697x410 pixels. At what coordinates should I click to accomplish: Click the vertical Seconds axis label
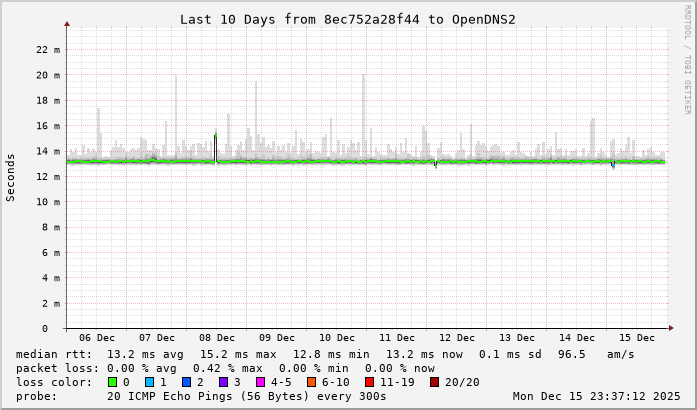[x=11, y=177]
